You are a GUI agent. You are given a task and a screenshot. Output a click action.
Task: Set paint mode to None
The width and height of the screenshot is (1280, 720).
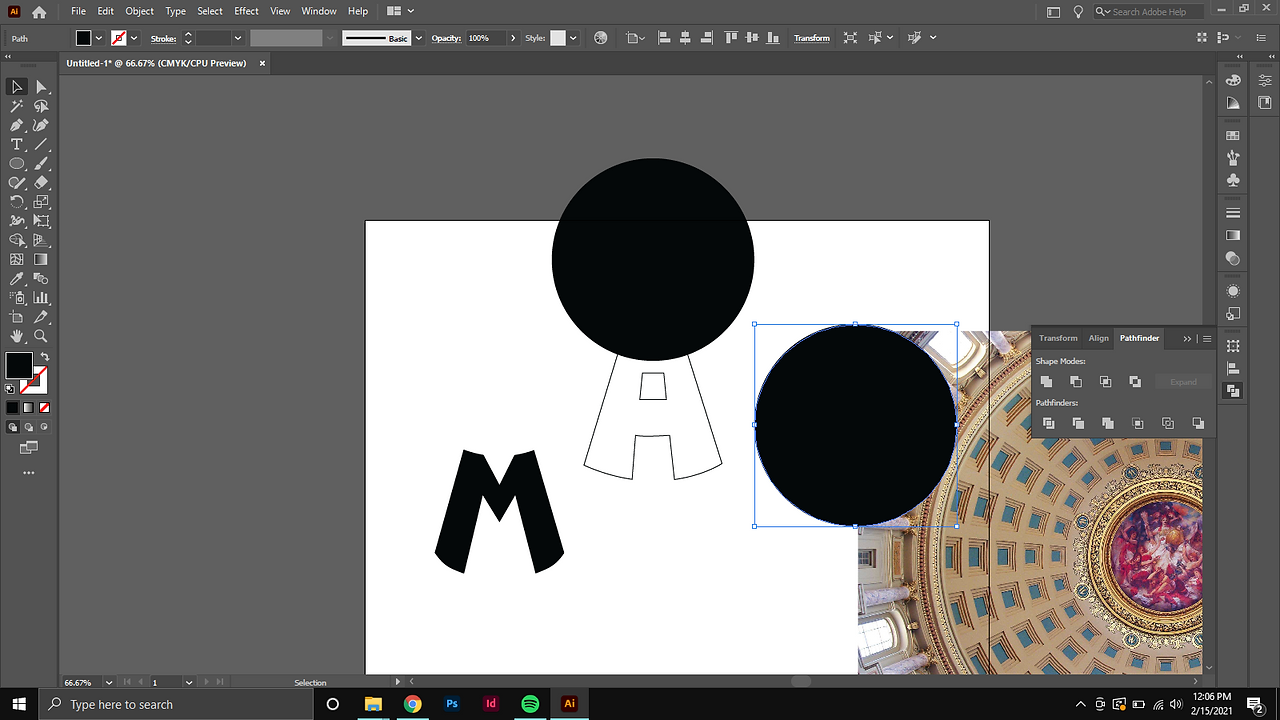pyautogui.click(x=44, y=408)
